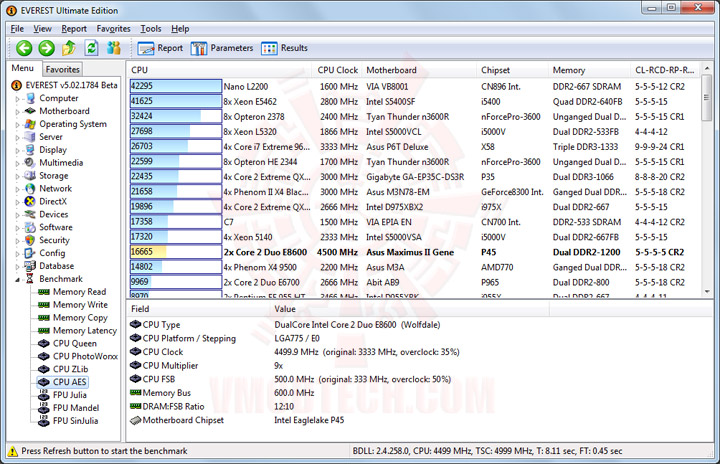Select CPU ZLib benchmark
This screenshot has height=464, width=720.
(70, 369)
